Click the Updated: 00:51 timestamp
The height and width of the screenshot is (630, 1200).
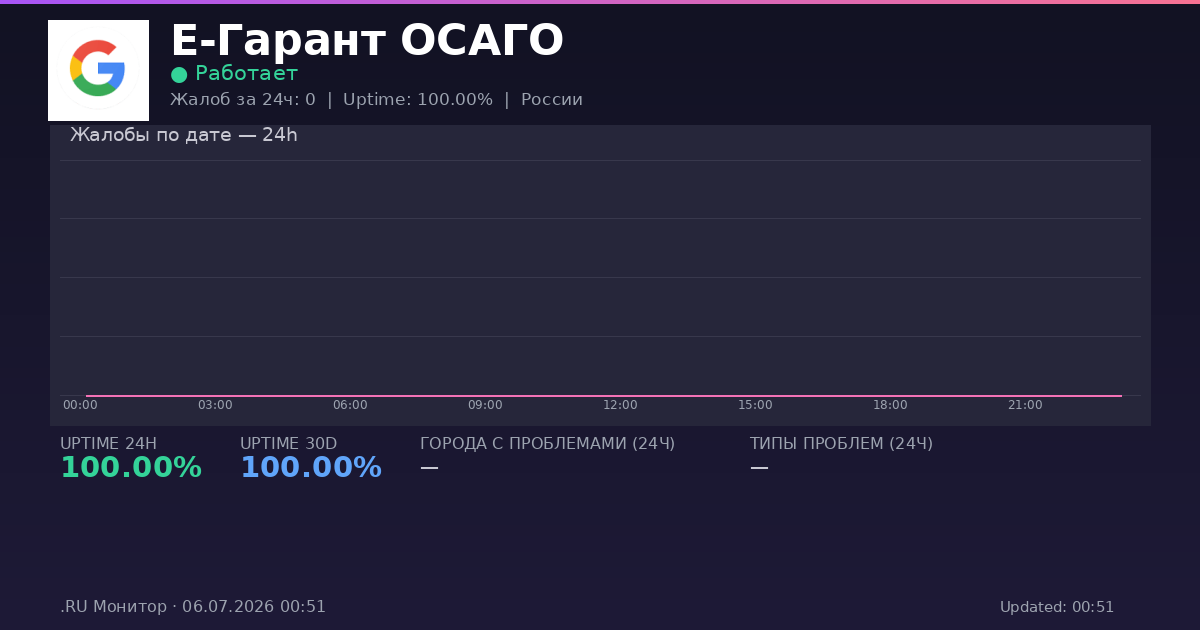click(1057, 607)
